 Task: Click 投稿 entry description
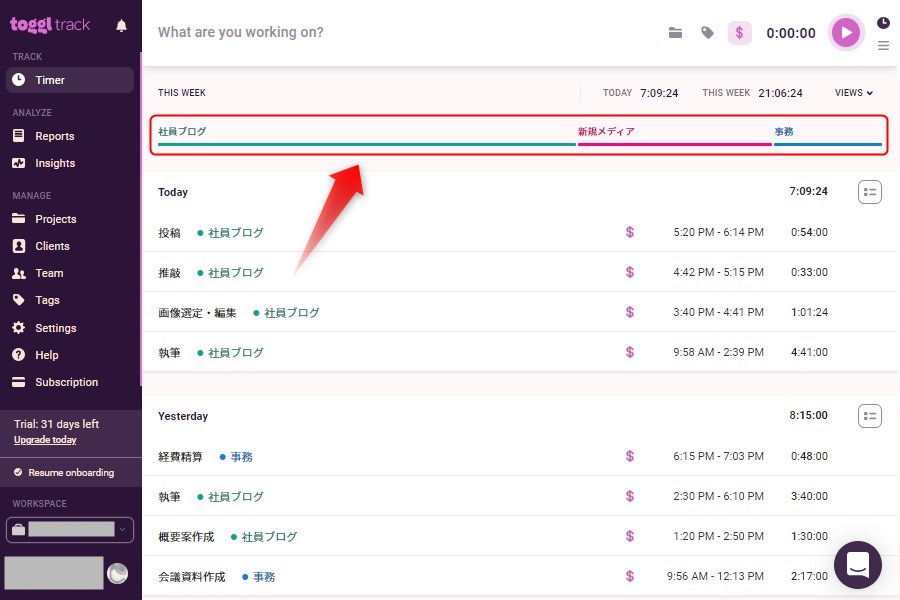point(169,233)
